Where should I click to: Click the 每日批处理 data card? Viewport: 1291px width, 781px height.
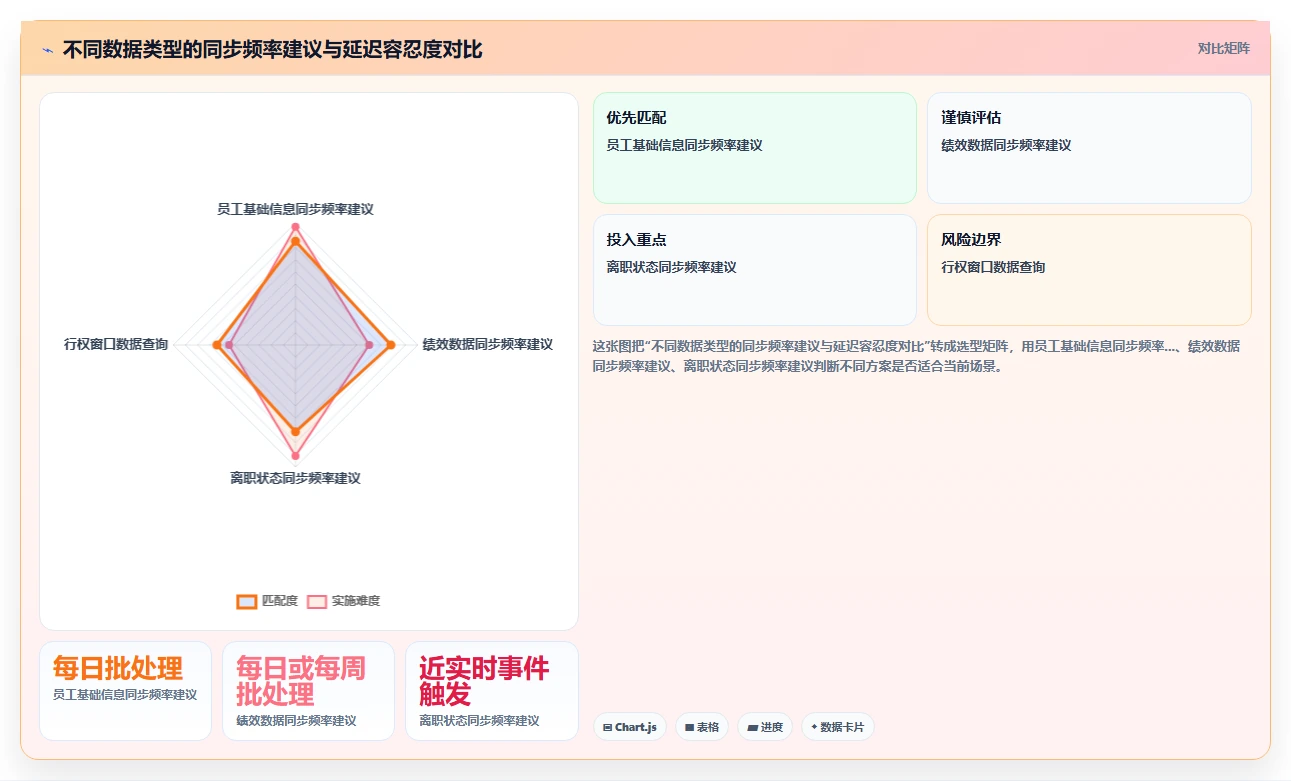[x=125, y=691]
